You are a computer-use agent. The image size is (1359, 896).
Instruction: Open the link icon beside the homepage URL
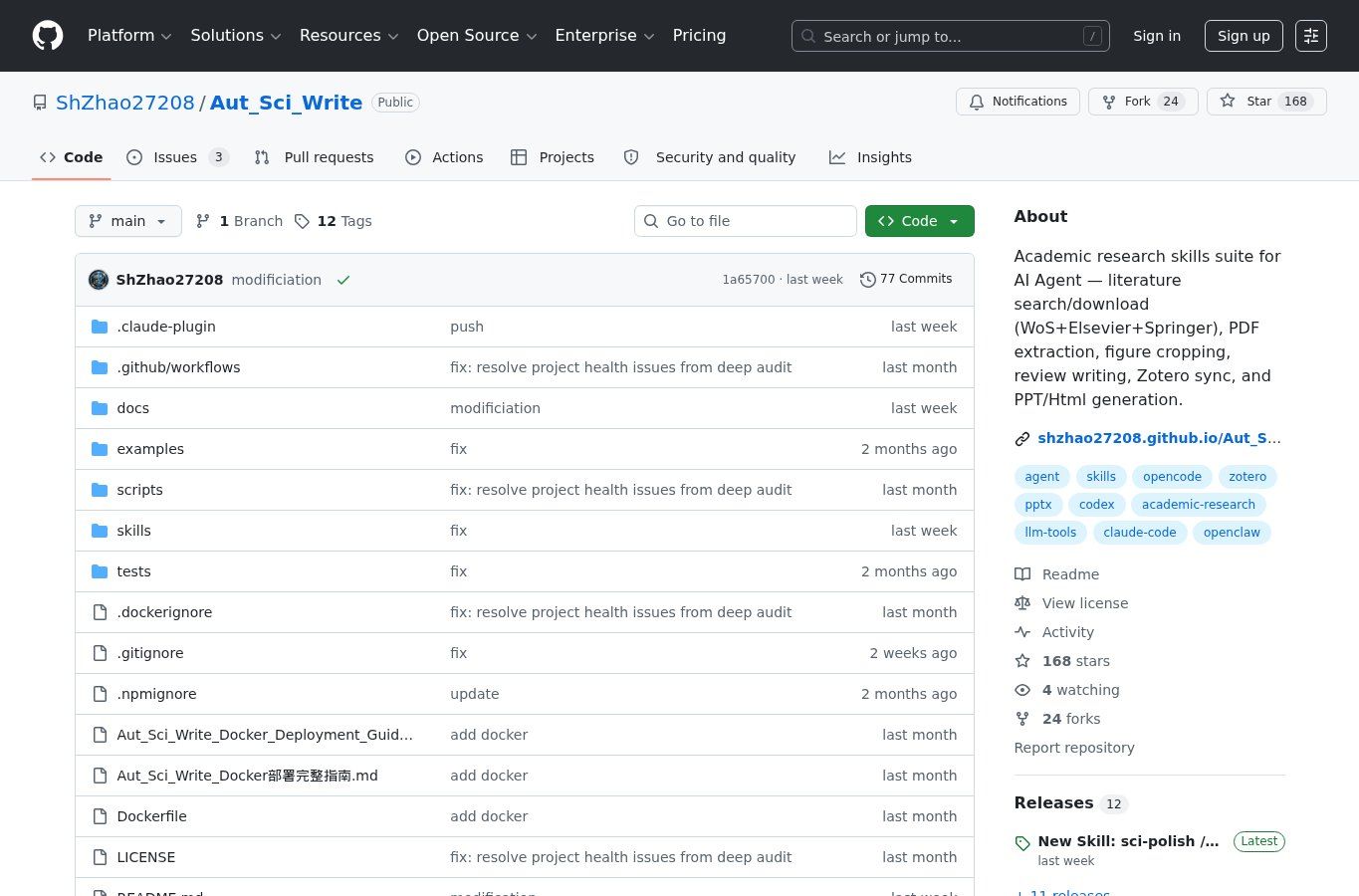point(1022,439)
